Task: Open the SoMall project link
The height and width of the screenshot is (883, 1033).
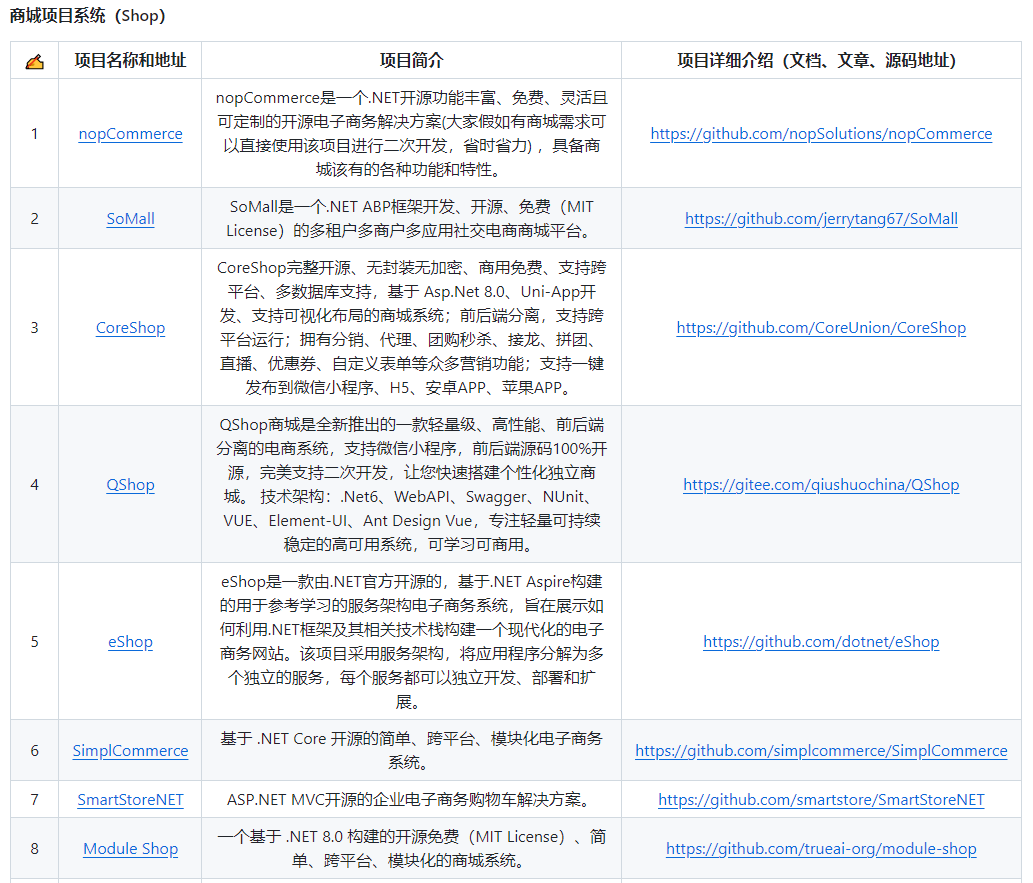Action: tap(130, 219)
